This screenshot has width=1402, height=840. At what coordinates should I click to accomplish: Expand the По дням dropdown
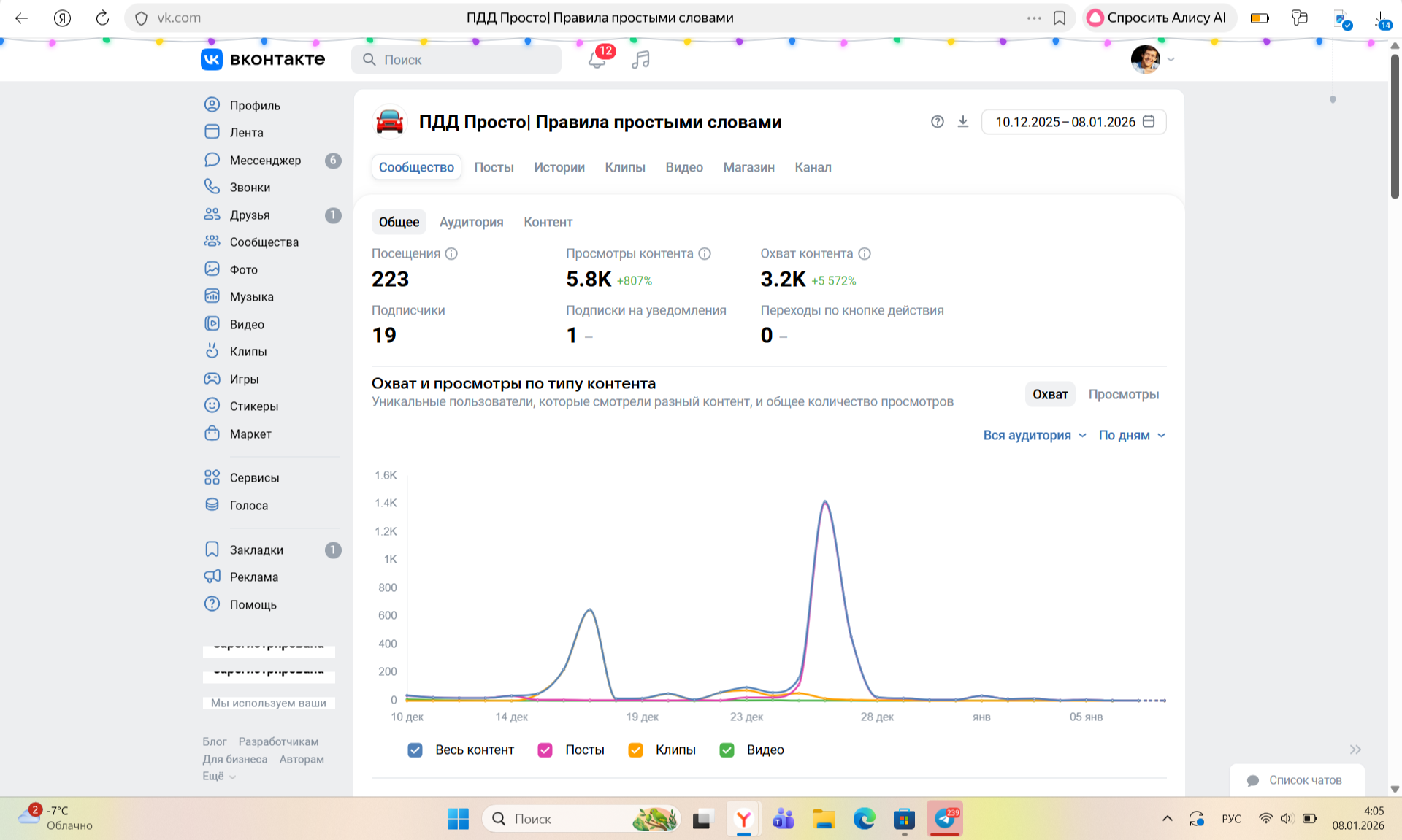pyautogui.click(x=1131, y=436)
